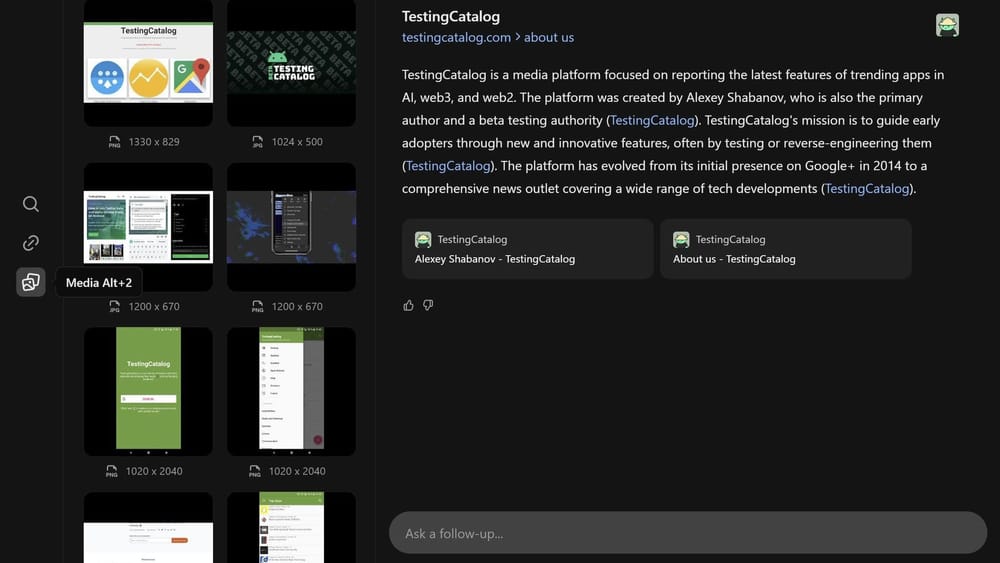
Task: Open the 1024 x 500 Testing Catalog logo thumbnail
Action: [x=291, y=62]
